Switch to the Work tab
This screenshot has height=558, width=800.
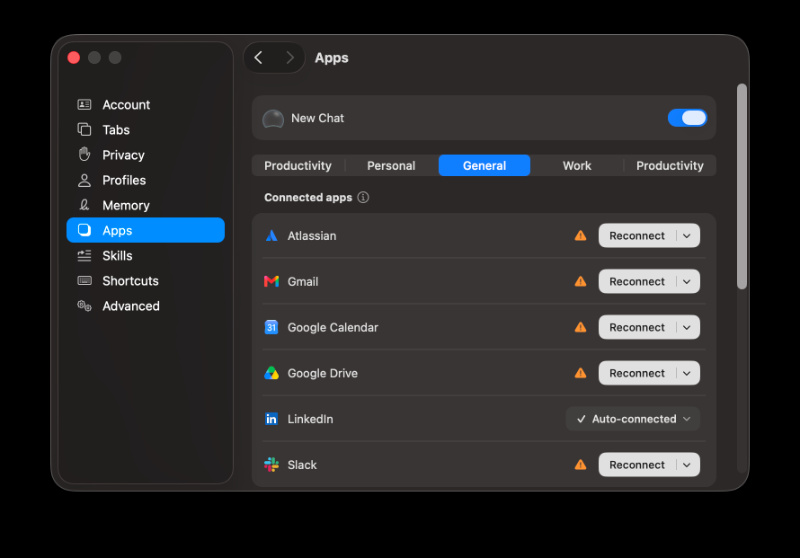tap(577, 166)
